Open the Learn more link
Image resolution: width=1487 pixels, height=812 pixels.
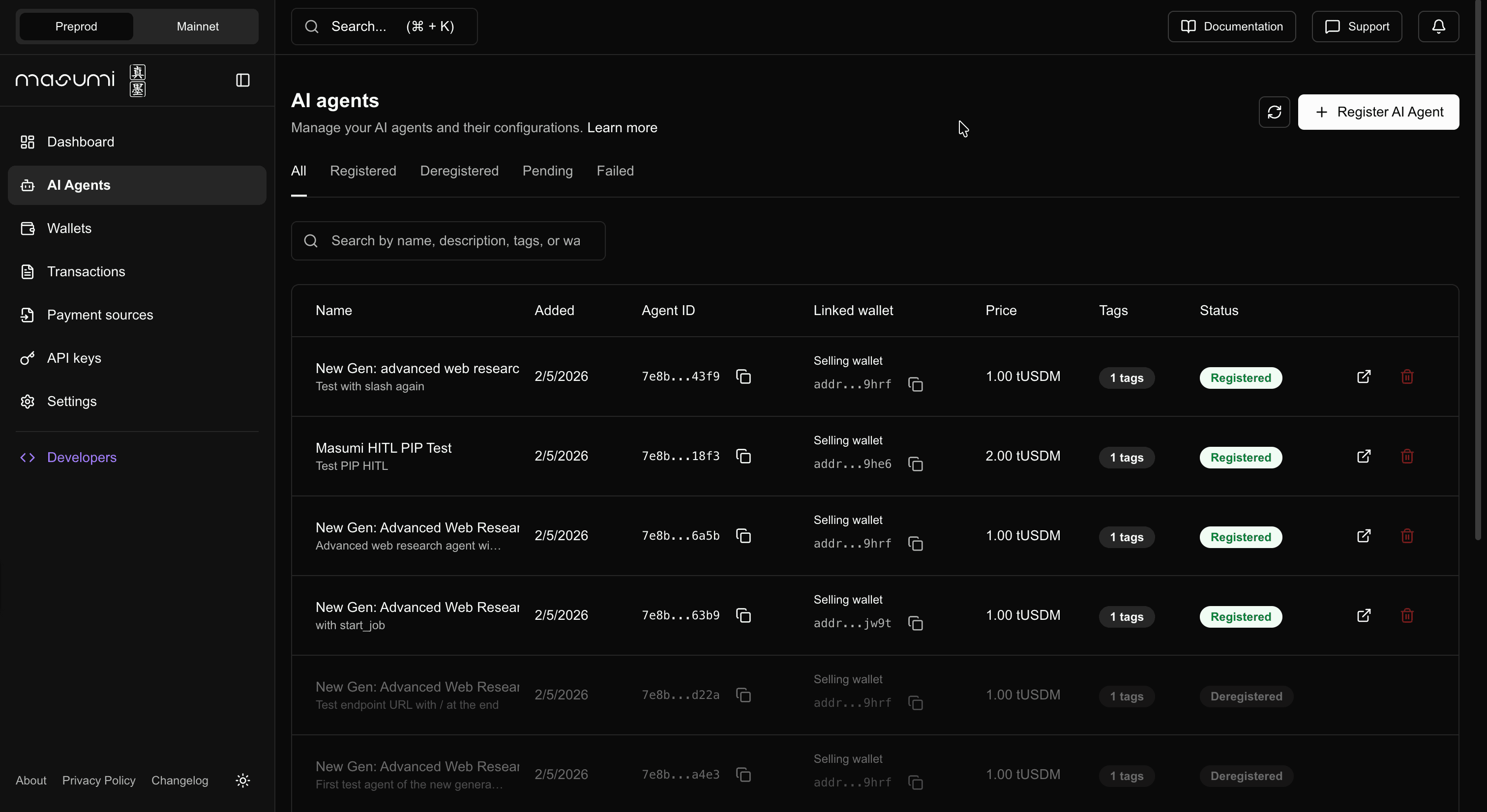(x=622, y=127)
